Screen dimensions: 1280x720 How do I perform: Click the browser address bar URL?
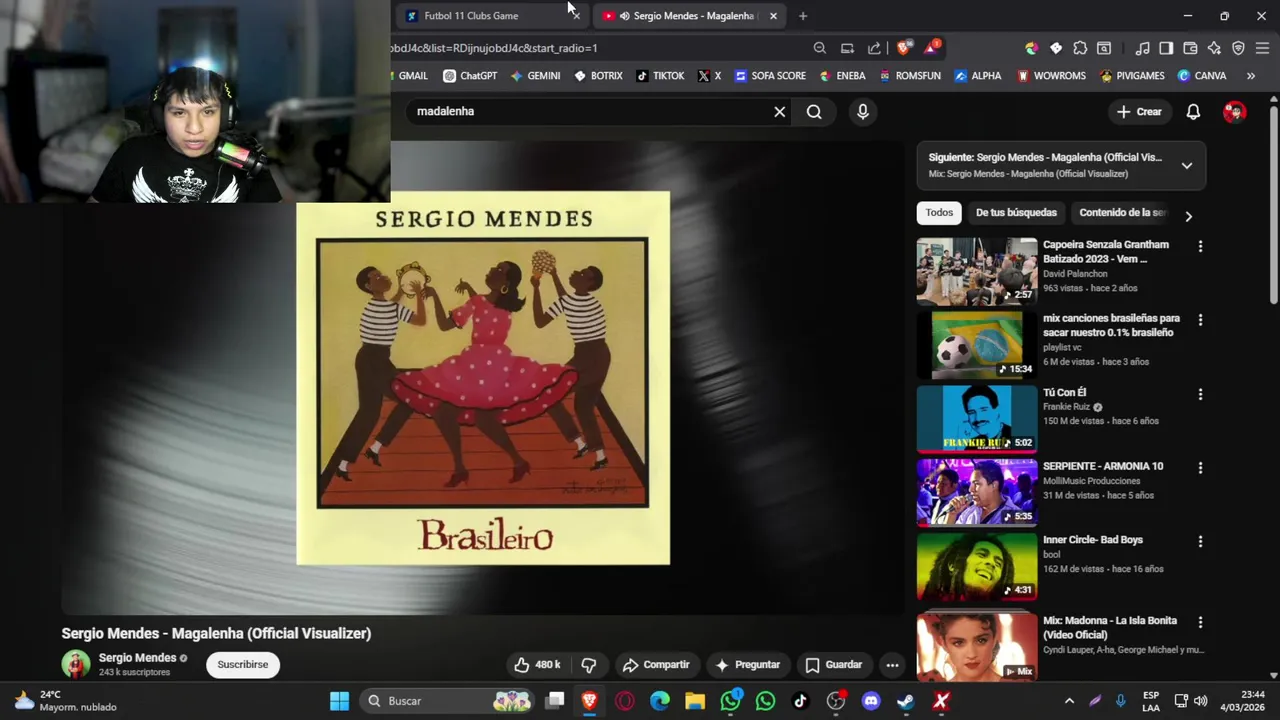pyautogui.click(x=494, y=48)
